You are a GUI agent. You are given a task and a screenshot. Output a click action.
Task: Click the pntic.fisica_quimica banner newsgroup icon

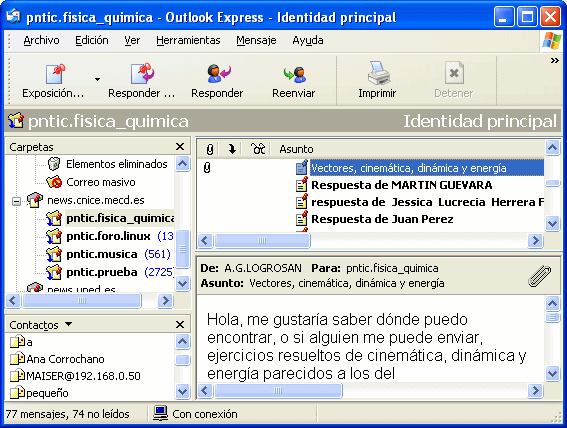tap(16, 121)
